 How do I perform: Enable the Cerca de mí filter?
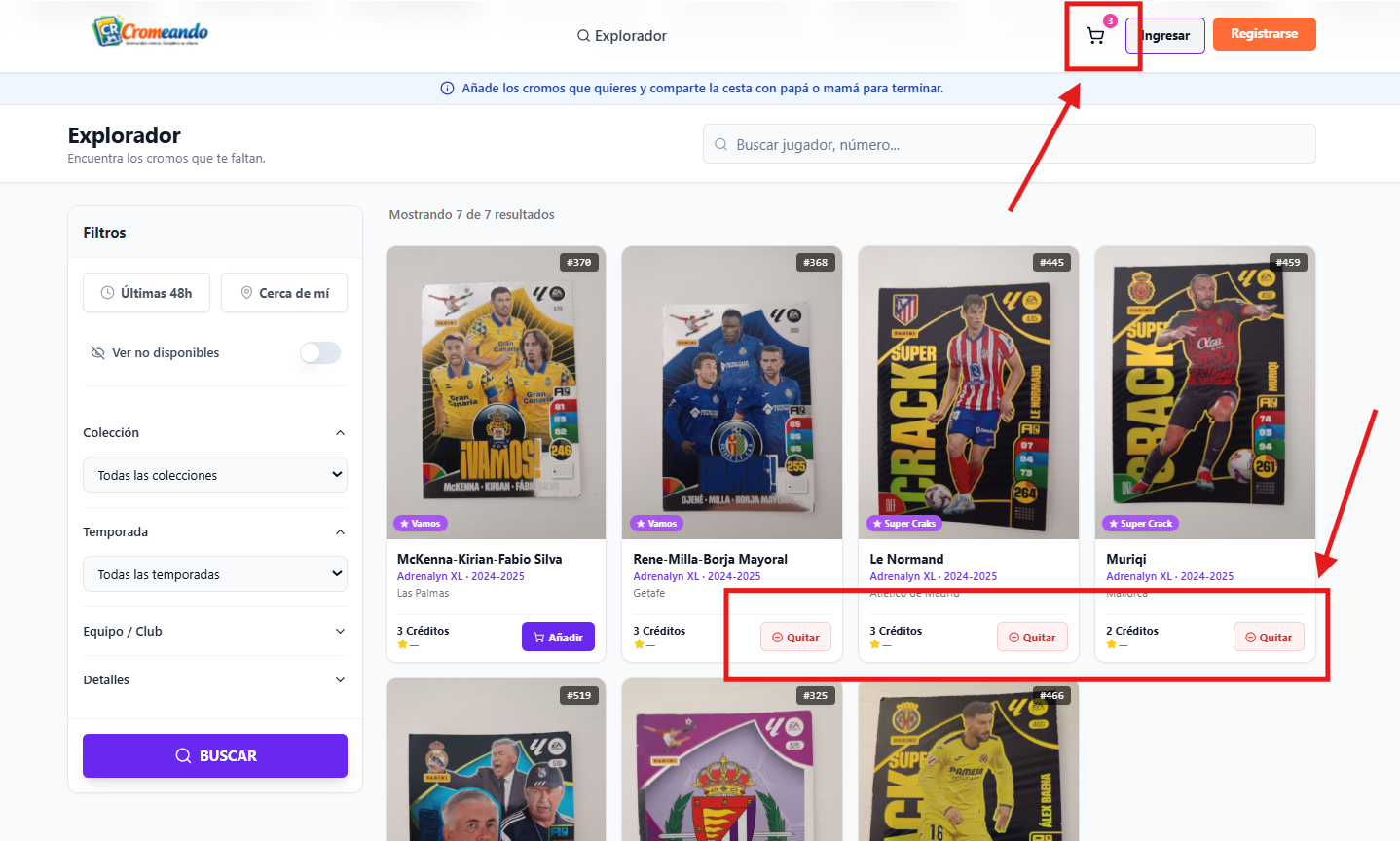coord(284,293)
